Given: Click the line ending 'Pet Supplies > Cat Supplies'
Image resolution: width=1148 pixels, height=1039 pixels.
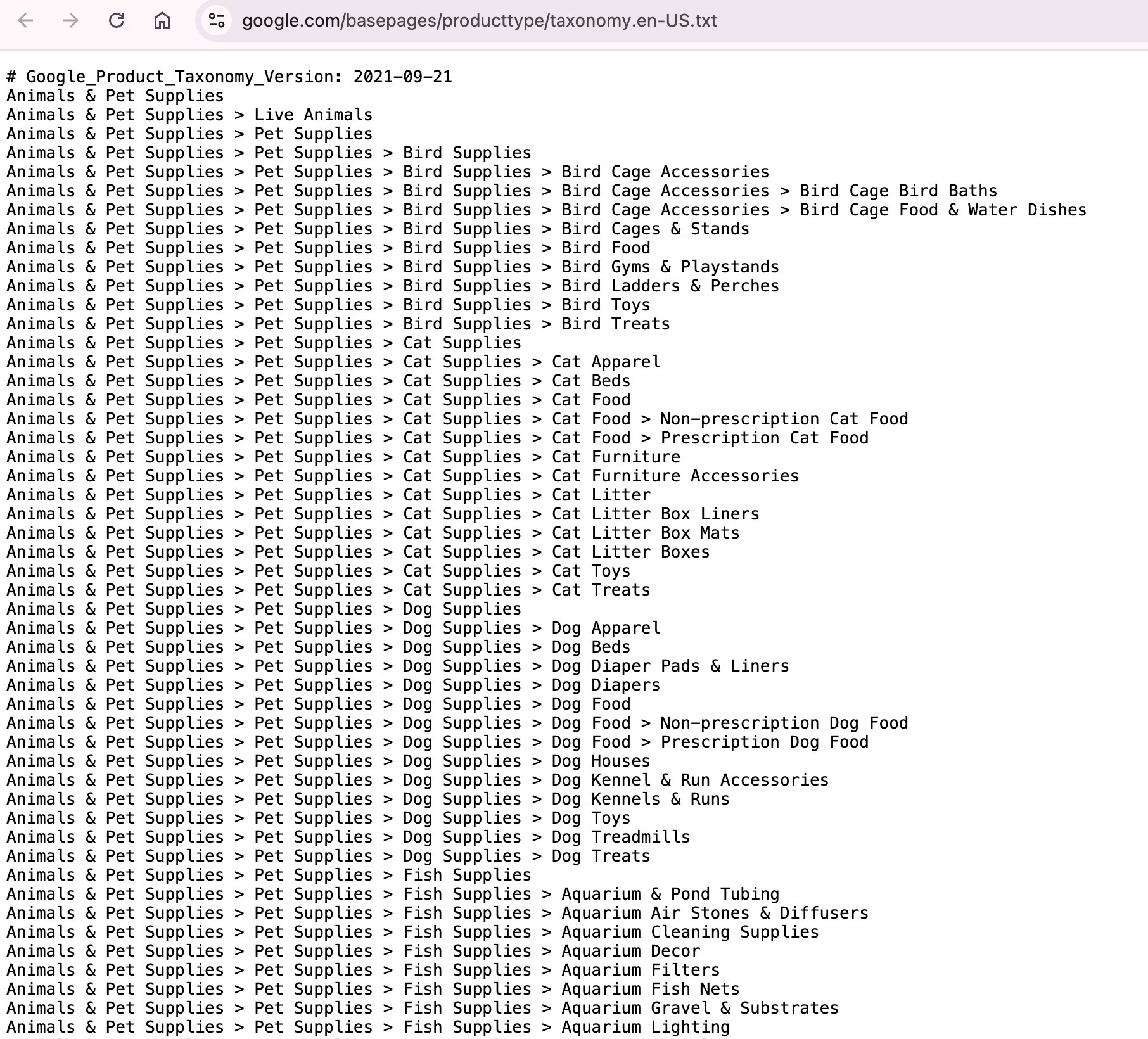Looking at the screenshot, I should click(x=264, y=343).
